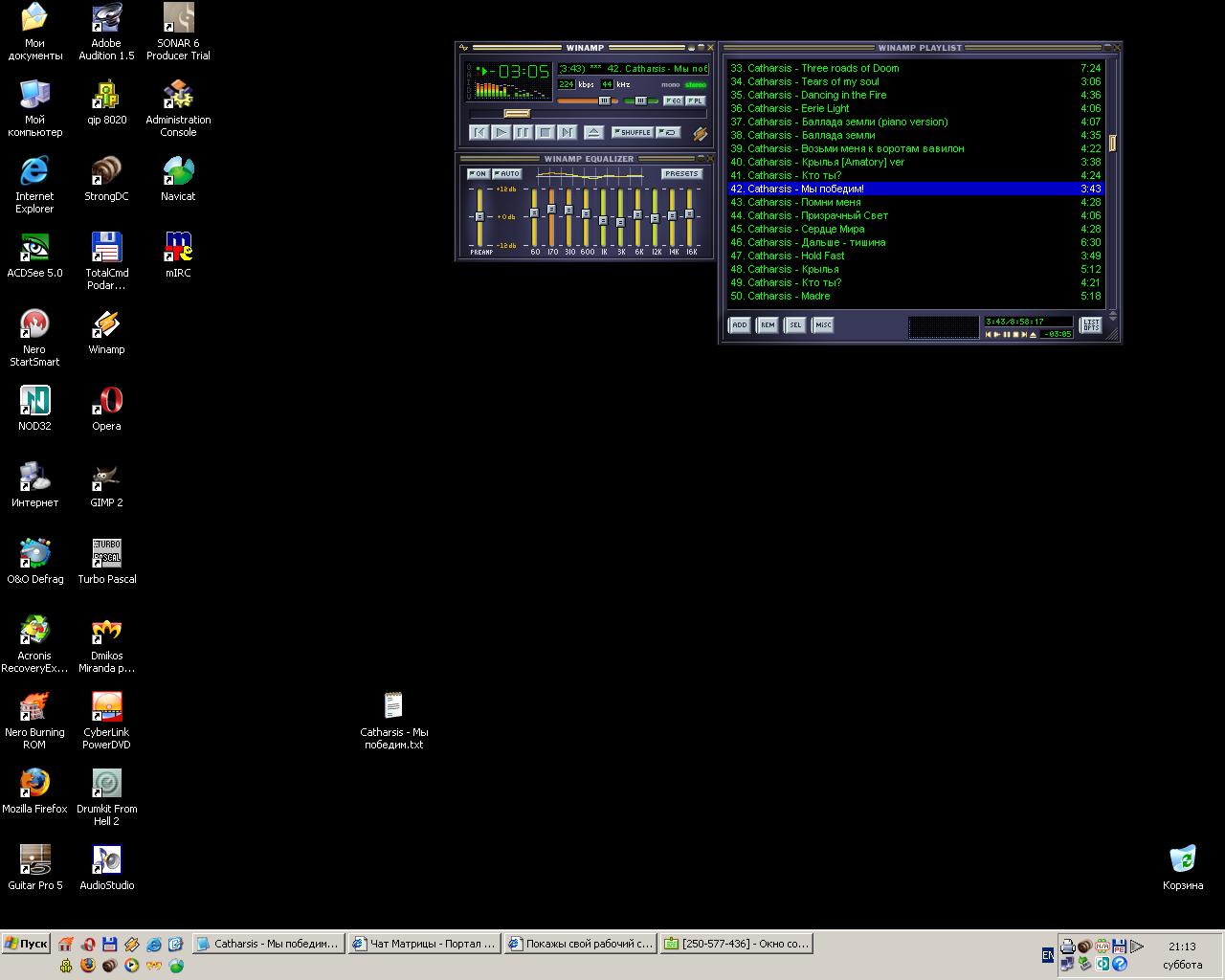1225x980 pixels.
Task: Select Navicat desktop icon
Action: 178,179
